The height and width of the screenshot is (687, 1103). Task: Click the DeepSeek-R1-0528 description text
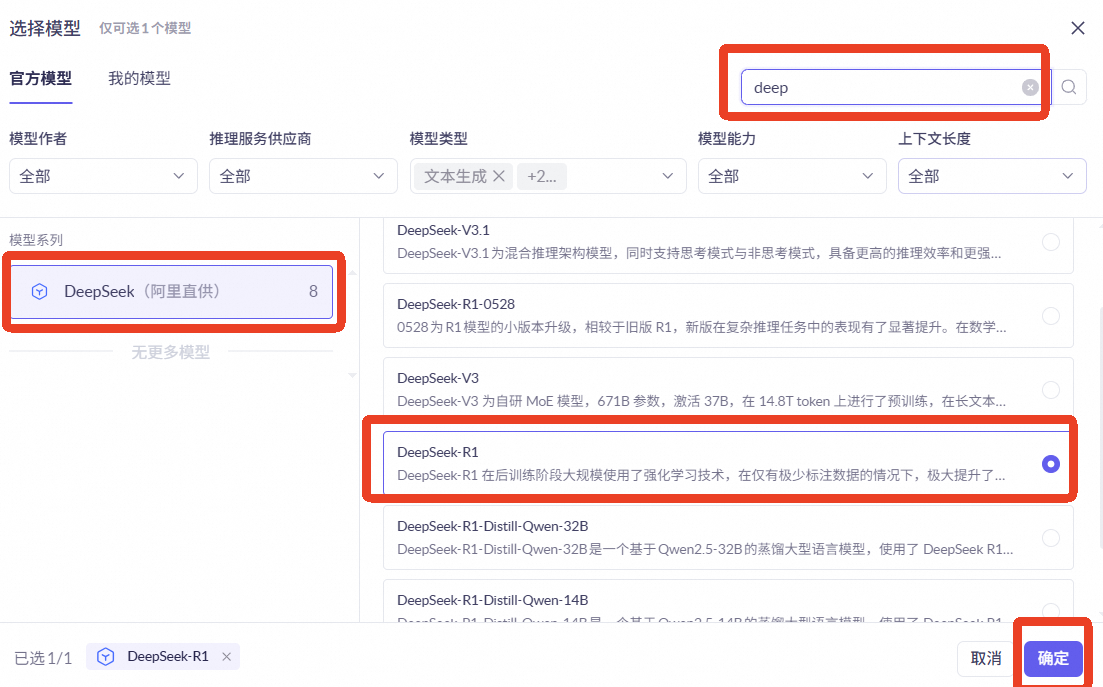tap(701, 327)
